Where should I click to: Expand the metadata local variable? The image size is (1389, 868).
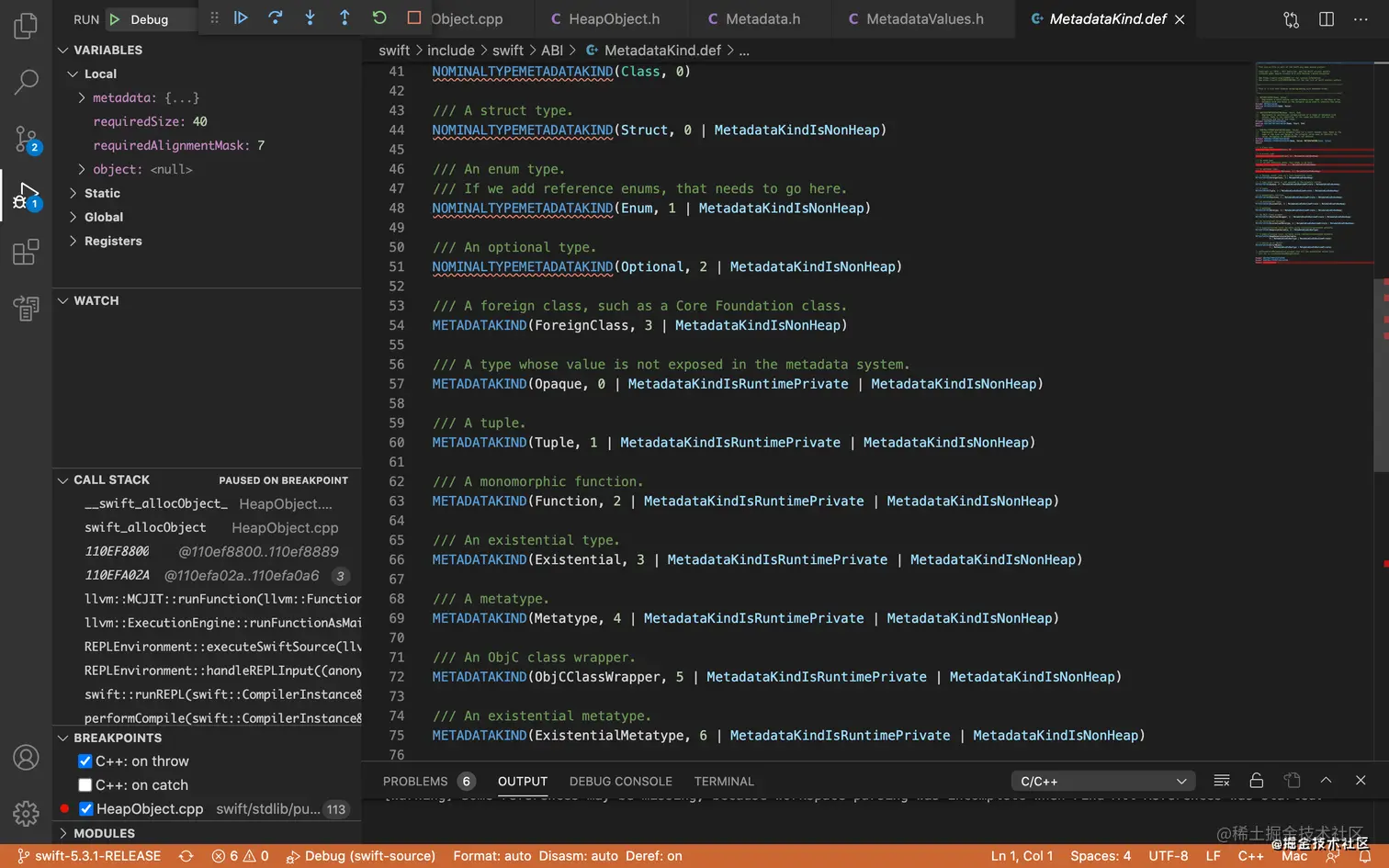[82, 97]
